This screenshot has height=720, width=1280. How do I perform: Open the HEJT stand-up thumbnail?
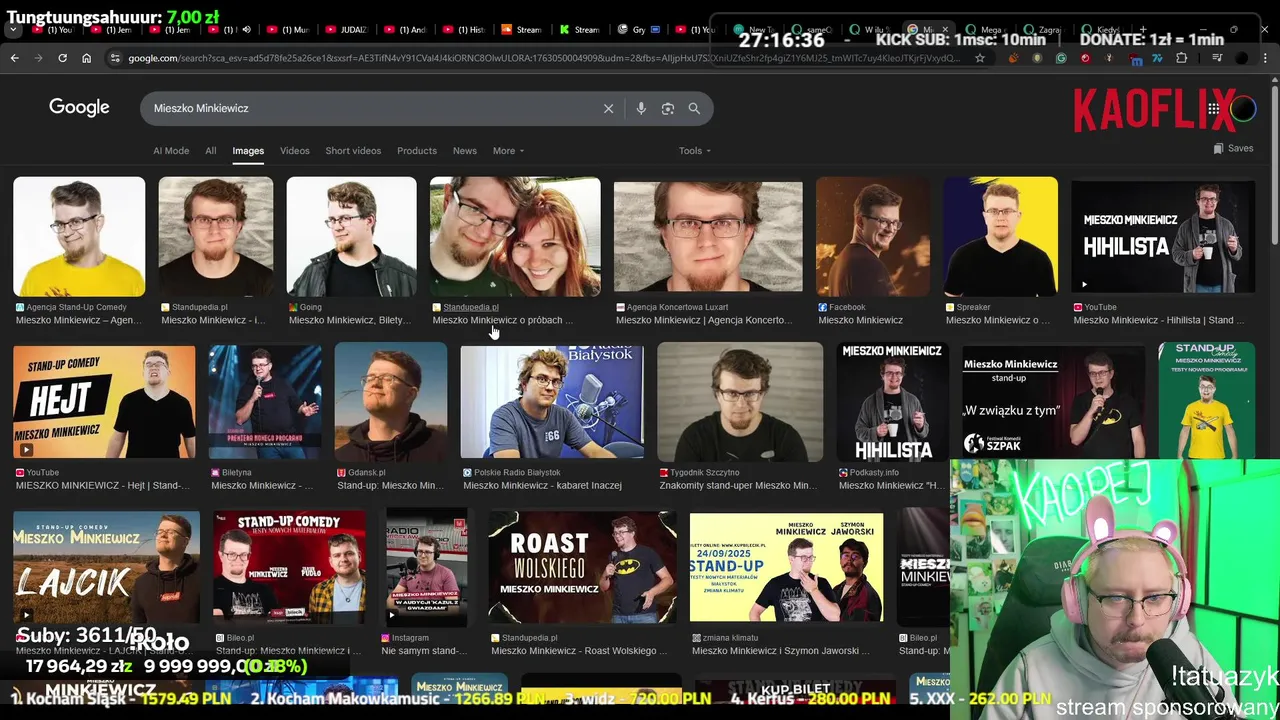[x=104, y=402]
